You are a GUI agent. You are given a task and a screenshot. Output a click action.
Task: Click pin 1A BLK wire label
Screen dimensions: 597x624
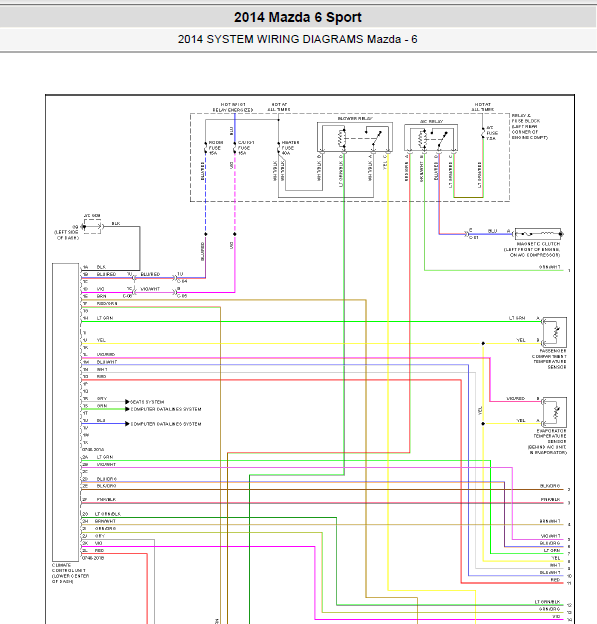101,267
